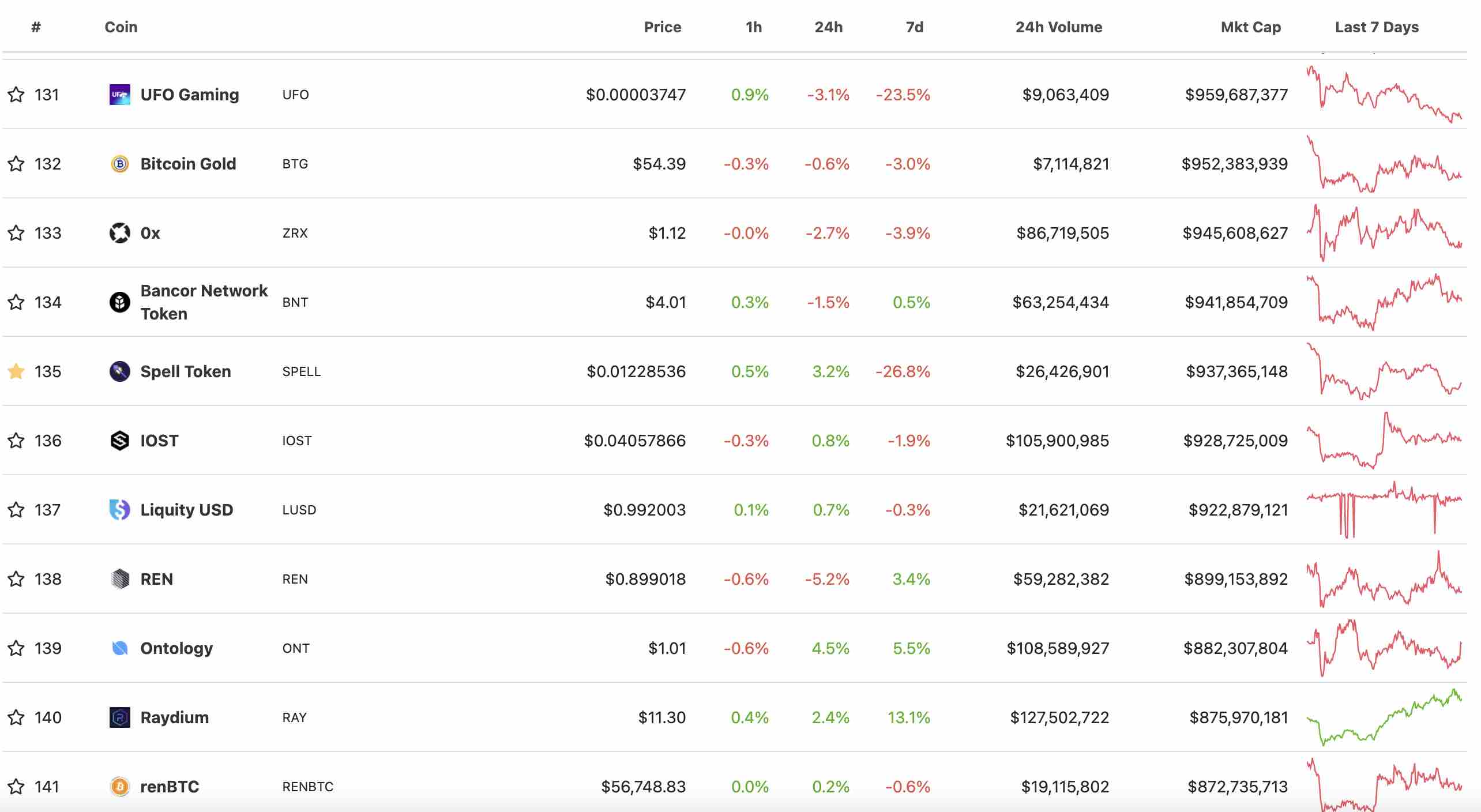View Liquity USD 7-day sparkline chart
This screenshot has height=812, width=1481.
click(x=1384, y=510)
